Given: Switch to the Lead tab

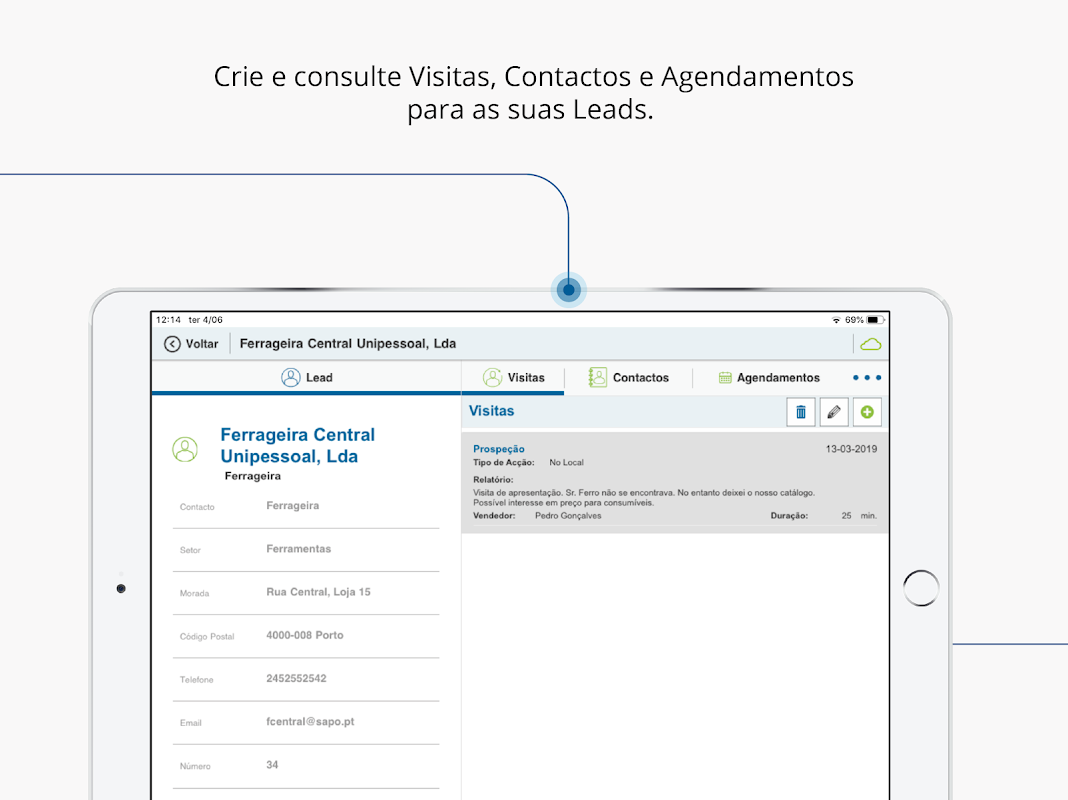Looking at the screenshot, I should [x=307, y=377].
